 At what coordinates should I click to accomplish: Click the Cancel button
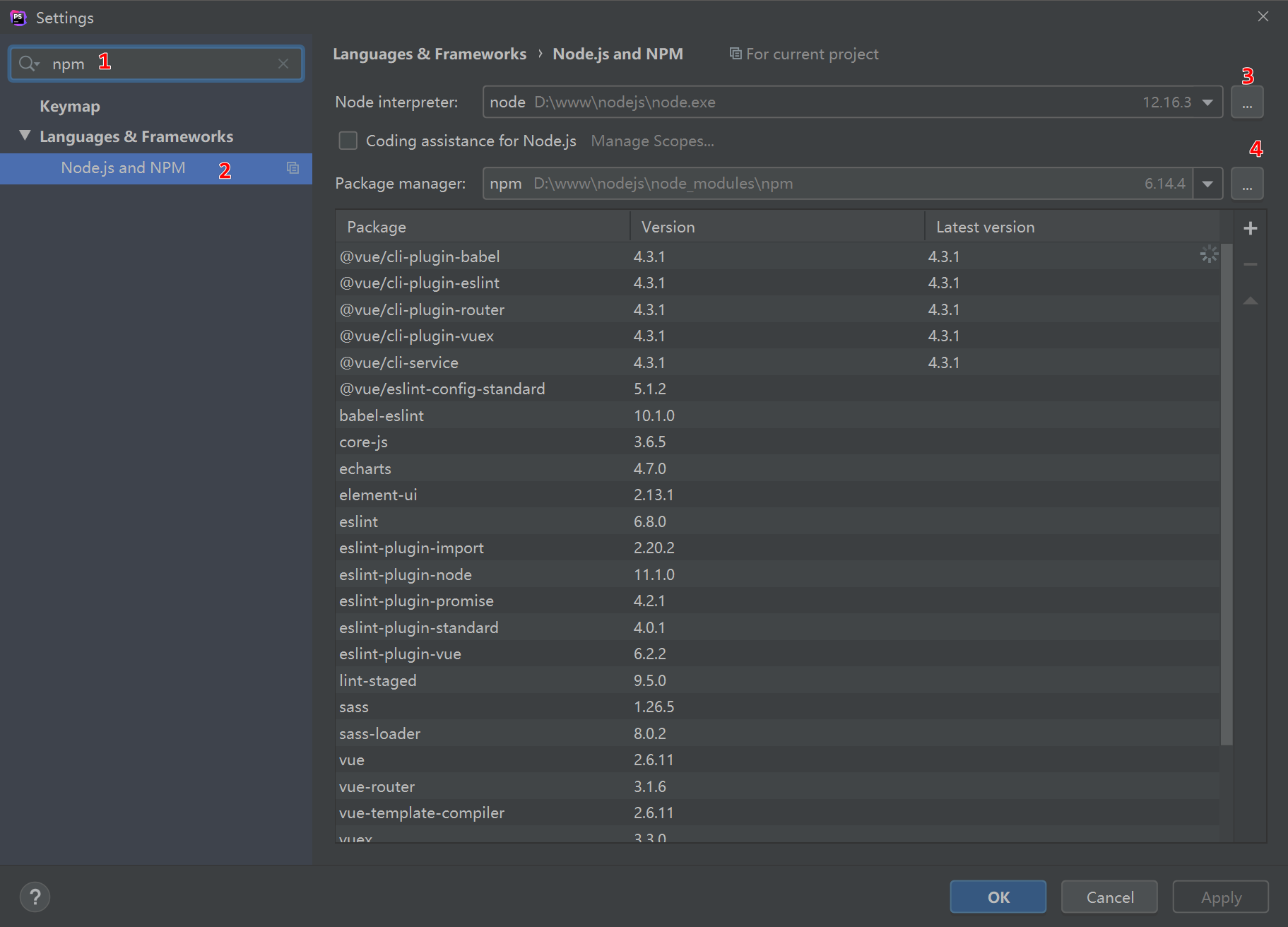point(1109,897)
